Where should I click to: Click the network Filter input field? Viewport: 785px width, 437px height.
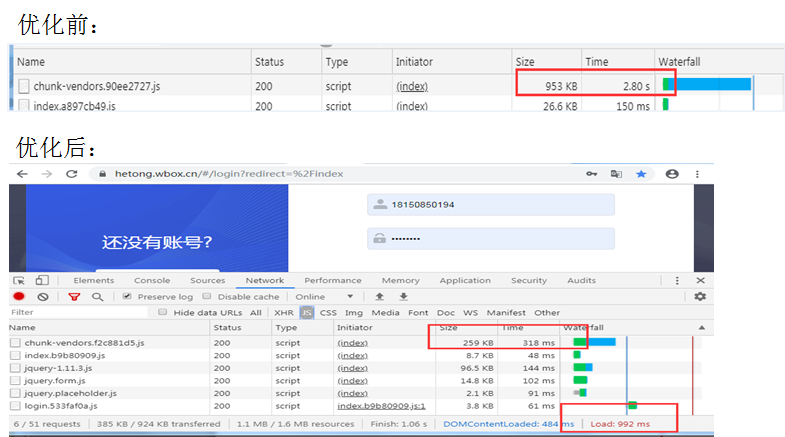[x=78, y=312]
